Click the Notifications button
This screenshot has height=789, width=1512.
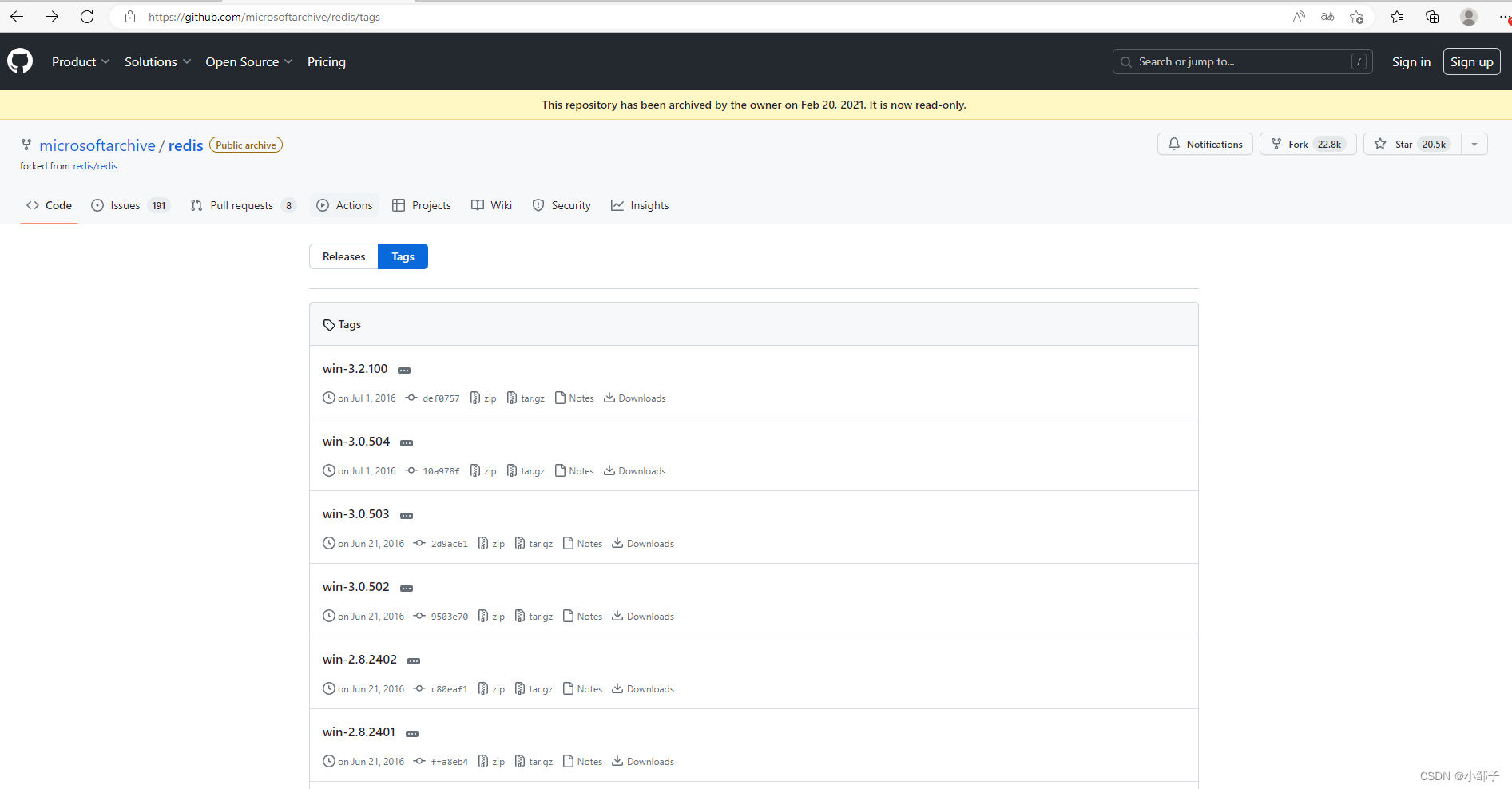[x=1204, y=144]
